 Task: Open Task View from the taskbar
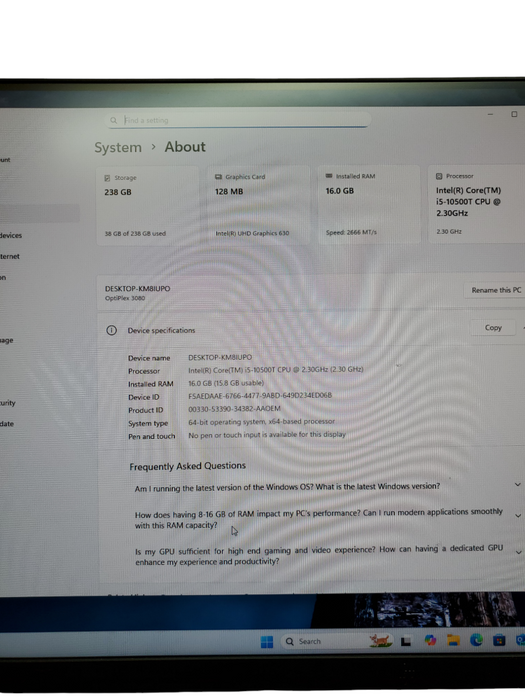pyautogui.click(x=406, y=642)
